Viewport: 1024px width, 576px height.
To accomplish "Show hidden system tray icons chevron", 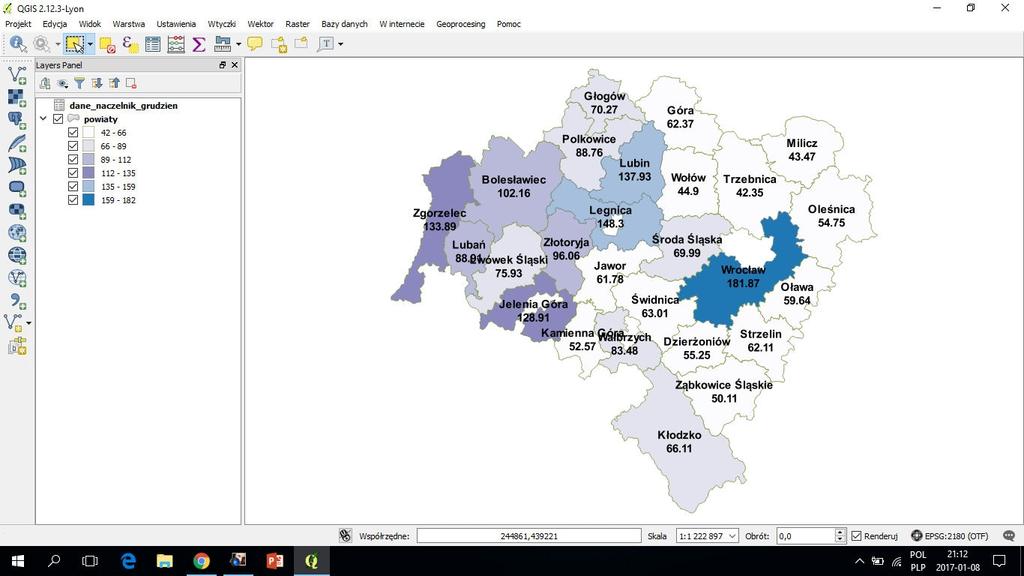I will tap(859, 561).
